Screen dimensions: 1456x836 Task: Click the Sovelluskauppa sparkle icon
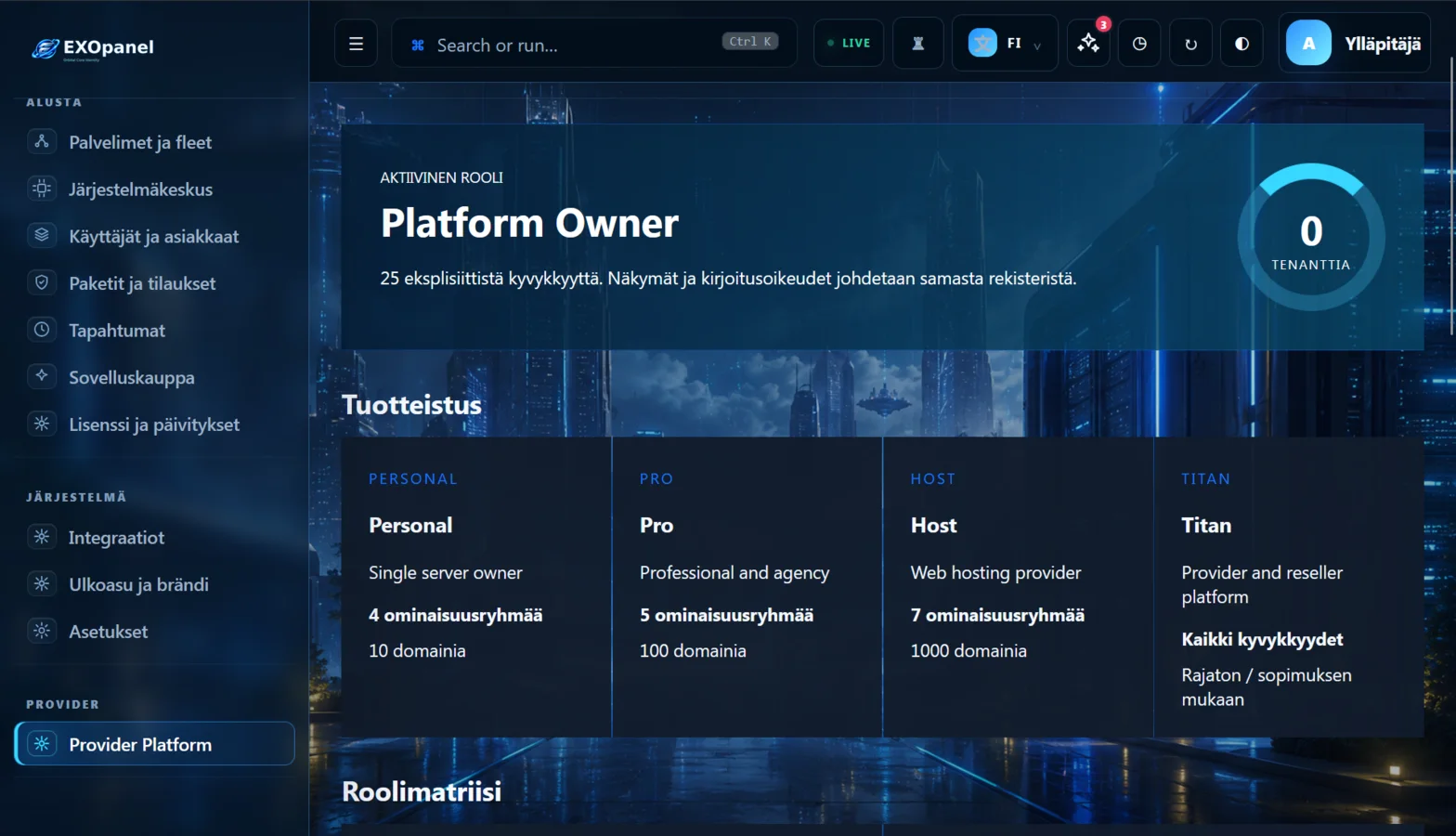(42, 377)
